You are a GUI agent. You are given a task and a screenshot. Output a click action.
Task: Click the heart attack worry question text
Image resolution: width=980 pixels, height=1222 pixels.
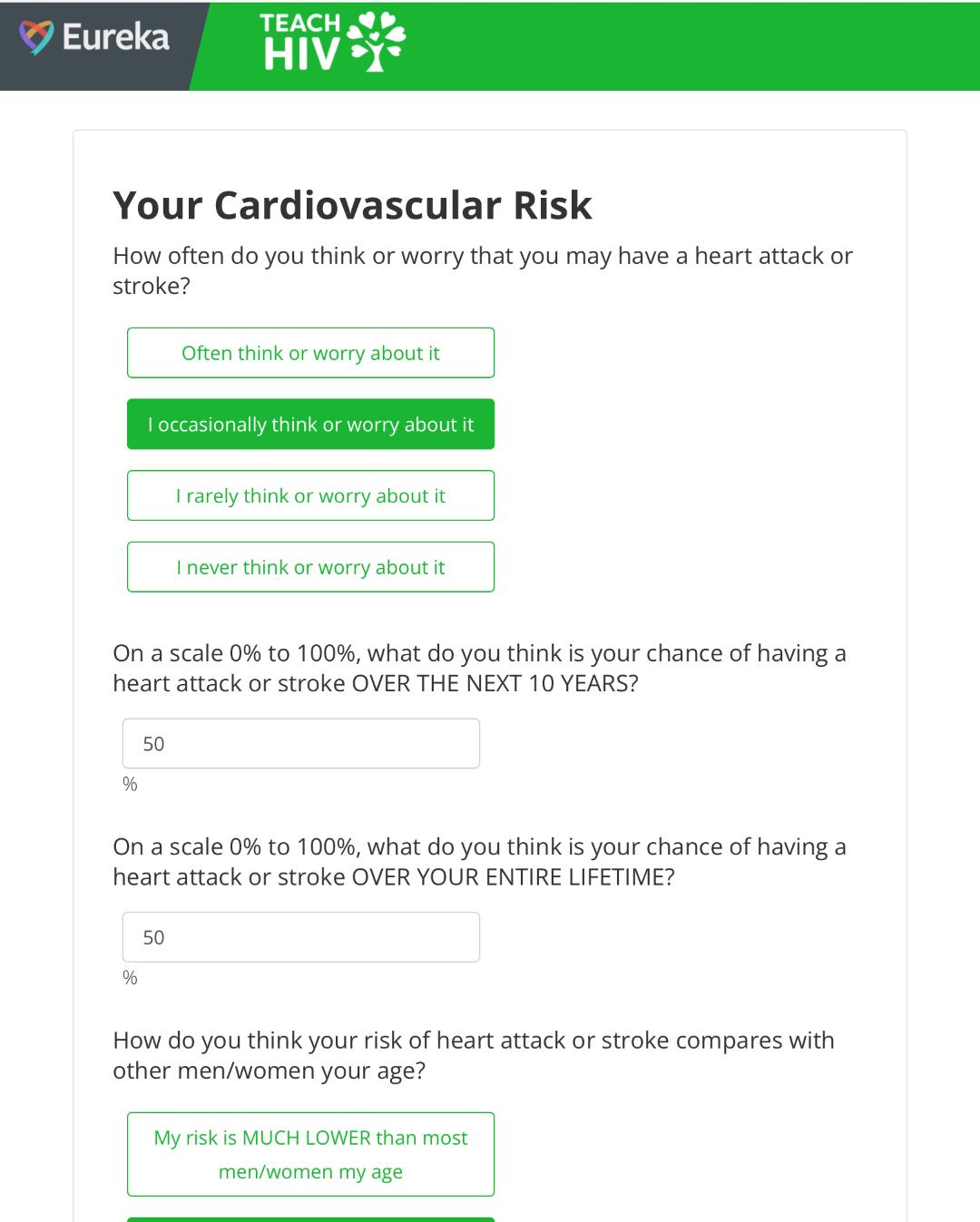click(x=482, y=270)
